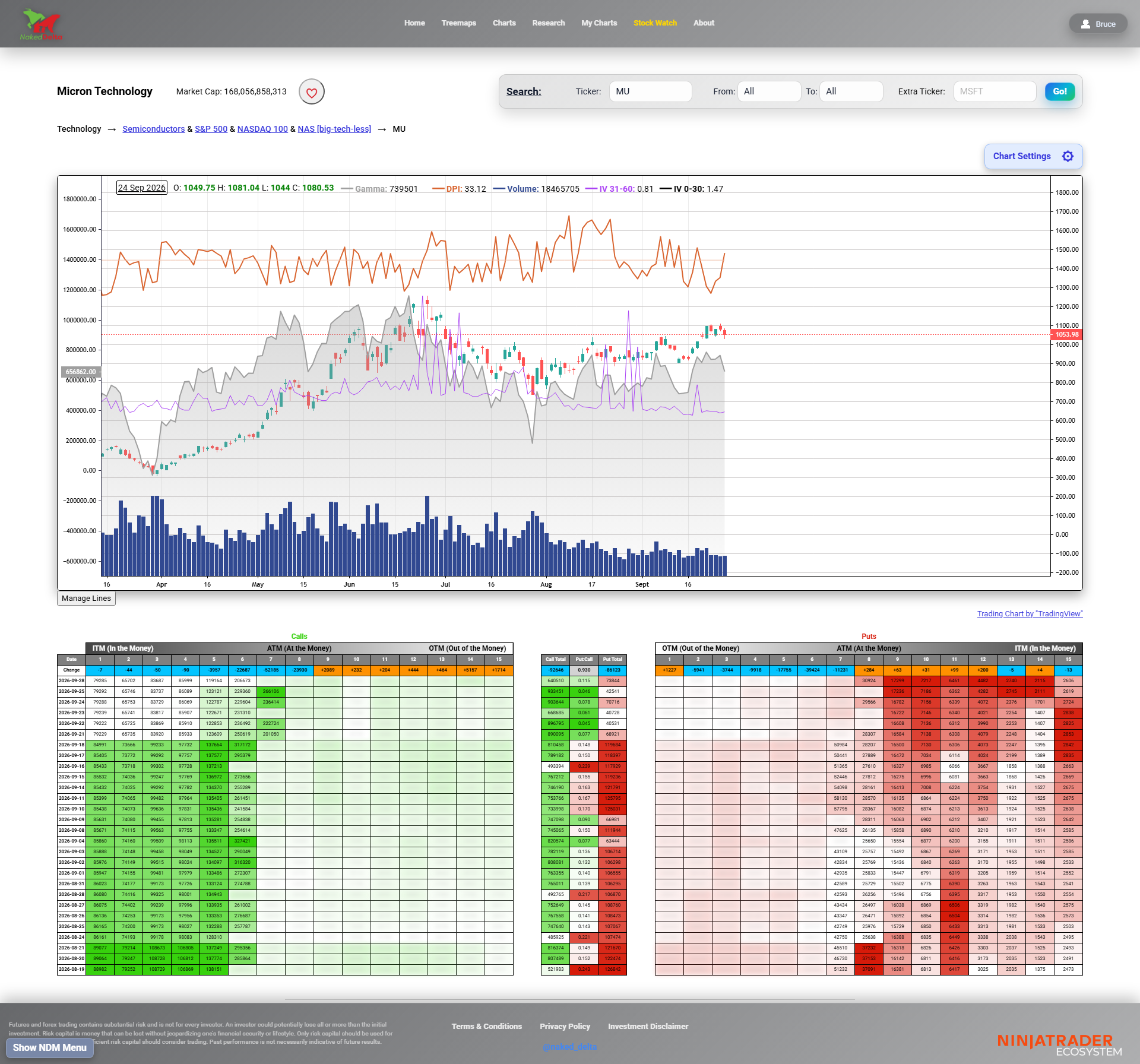Screen dimensions: 1140x1064
Task: Open the About menu item
Action: [x=704, y=23]
